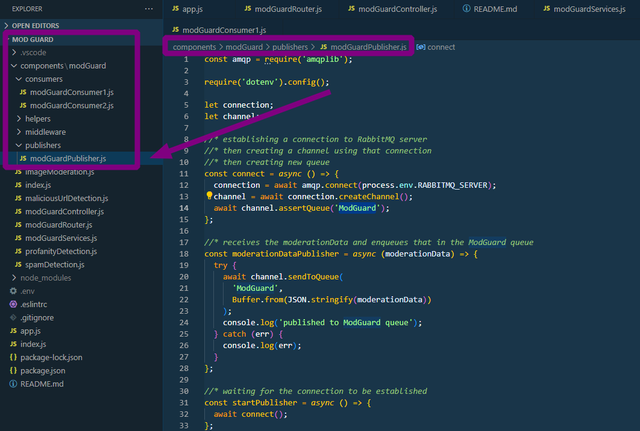Open maliciousUrlDetection.js file
This screenshot has width=640, height=431.
67,198
